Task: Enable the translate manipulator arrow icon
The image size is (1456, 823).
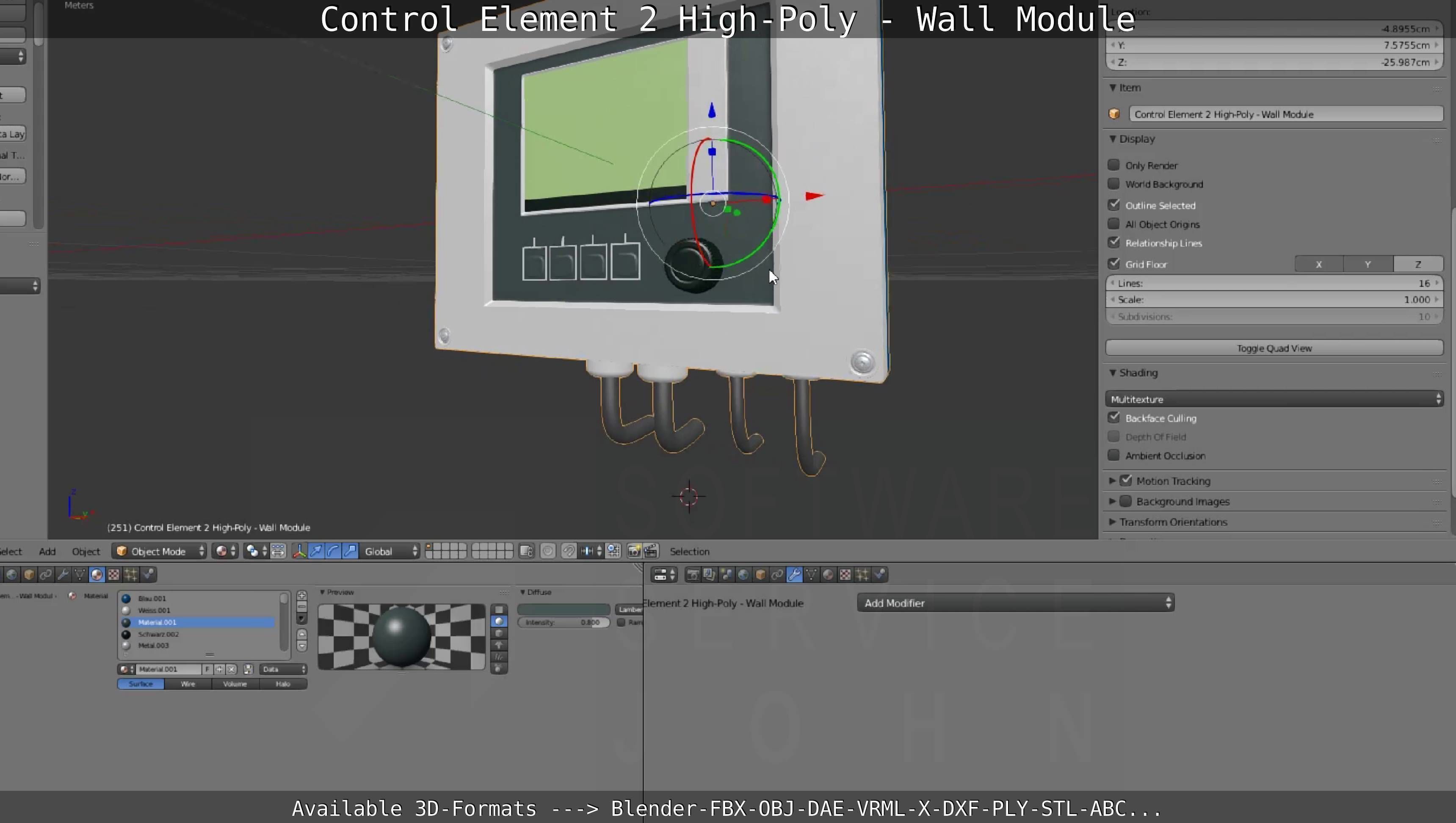Action: [317, 551]
